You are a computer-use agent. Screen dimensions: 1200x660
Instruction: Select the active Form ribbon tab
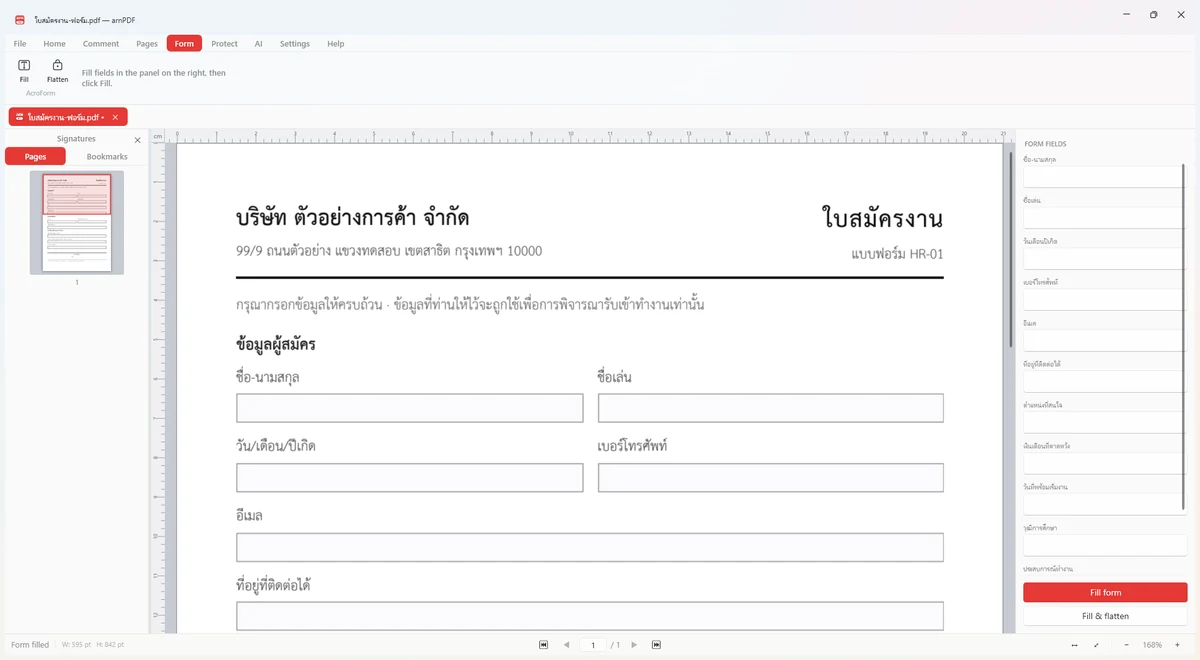tap(184, 44)
